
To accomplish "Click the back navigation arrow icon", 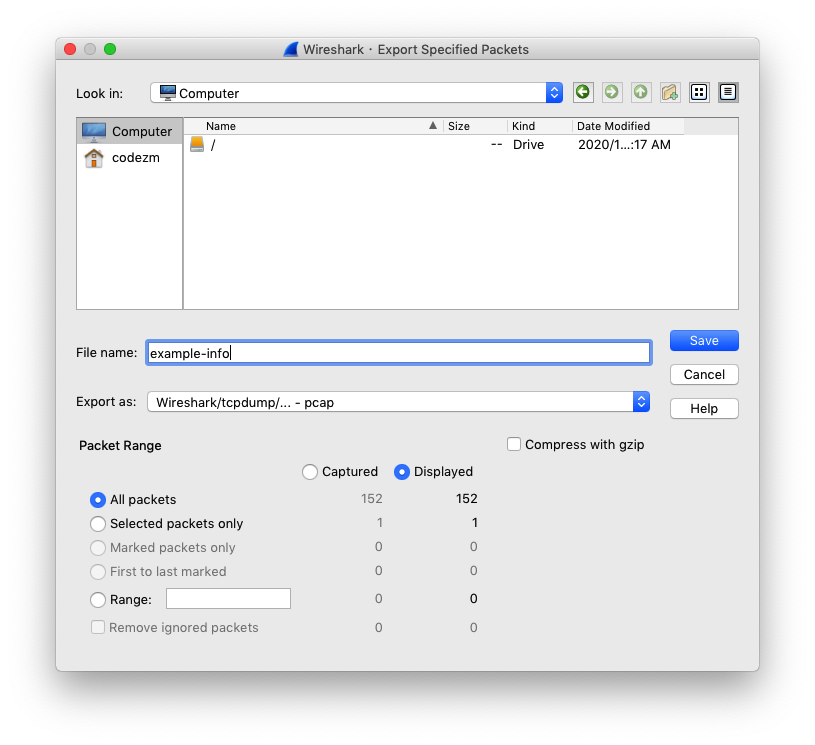I will point(583,92).
